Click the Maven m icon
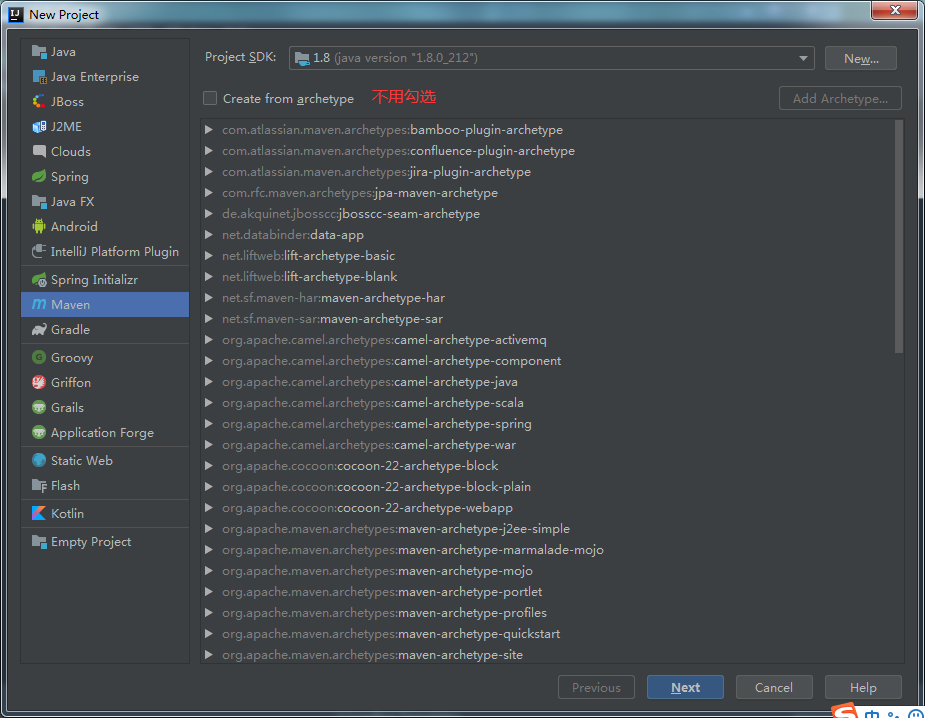This screenshot has width=925, height=718. (x=39, y=304)
